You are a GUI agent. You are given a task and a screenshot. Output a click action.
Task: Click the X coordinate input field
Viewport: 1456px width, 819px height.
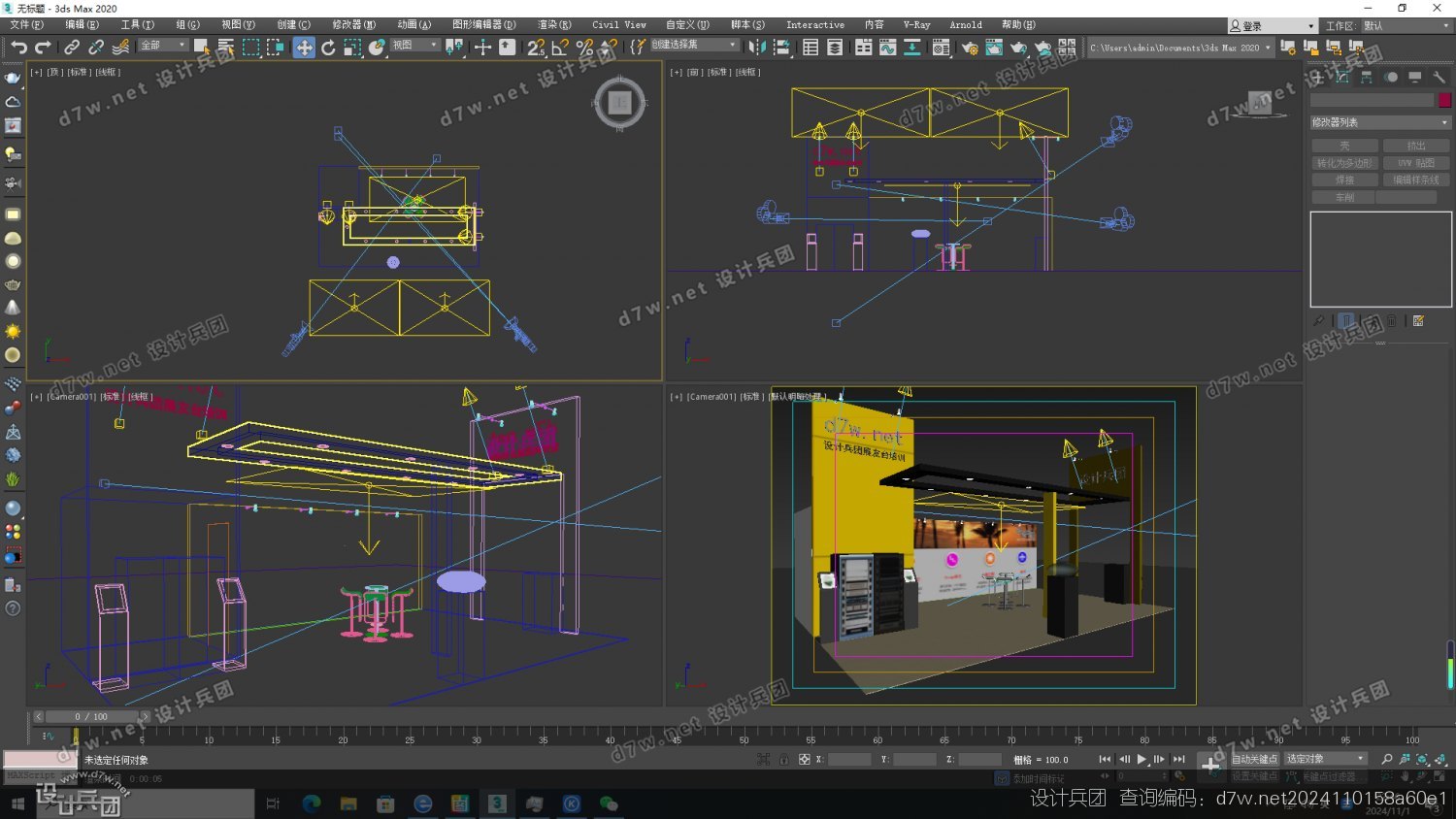click(849, 760)
